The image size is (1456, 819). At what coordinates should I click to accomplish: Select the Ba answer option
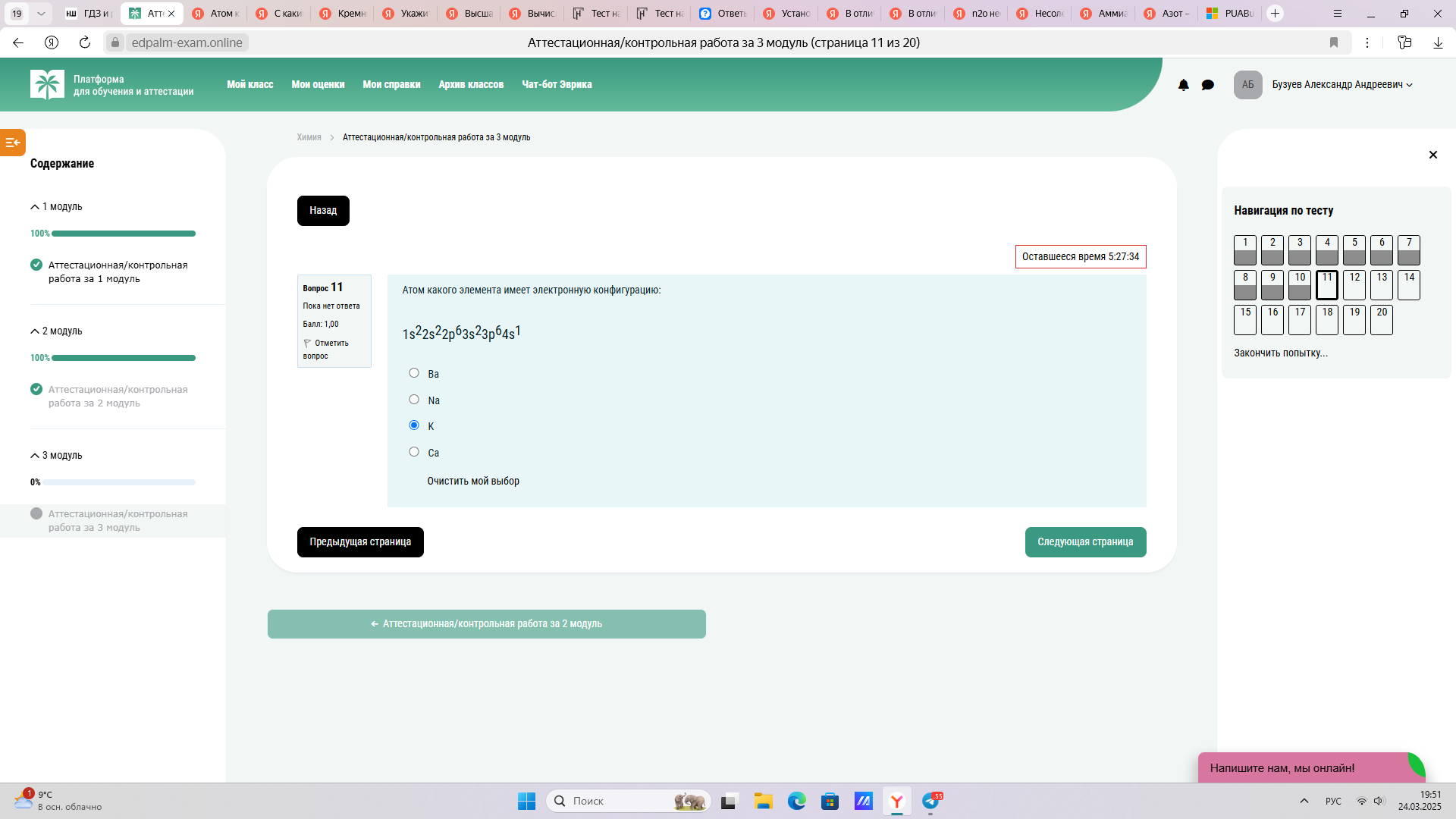coord(414,373)
